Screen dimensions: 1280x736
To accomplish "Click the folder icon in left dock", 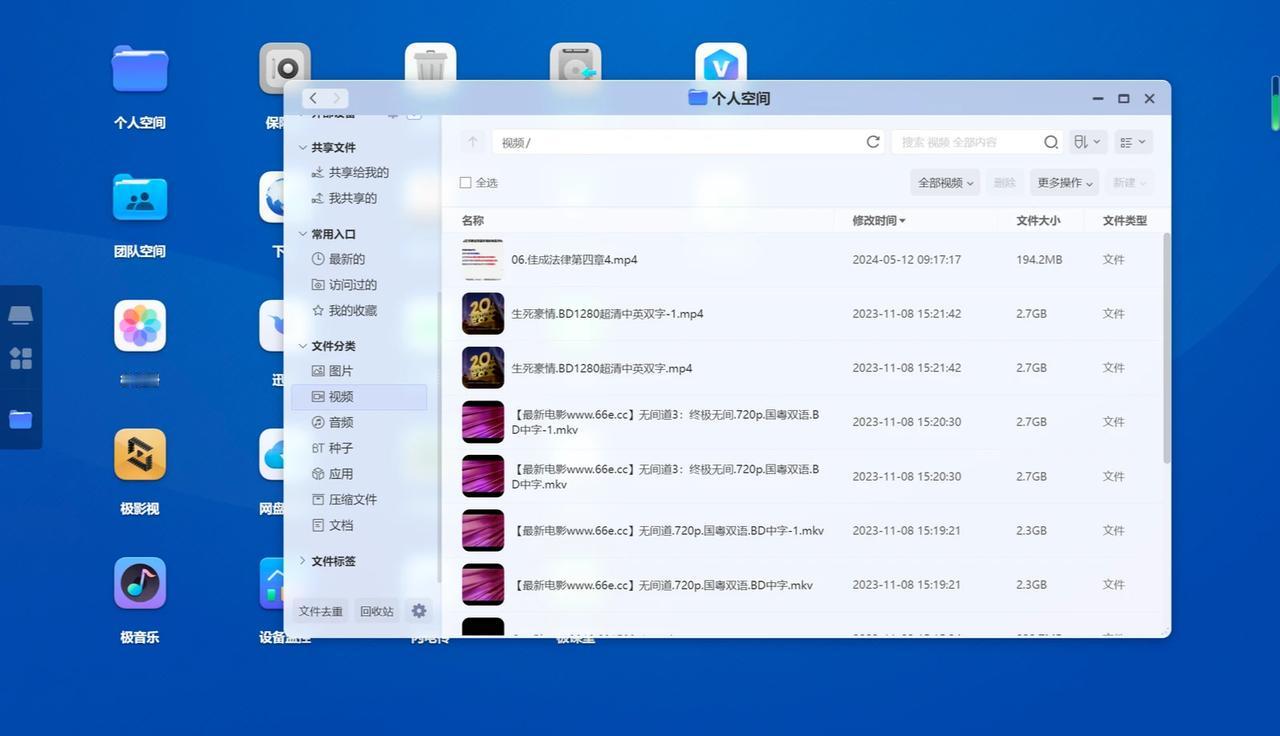I will tap(21, 419).
